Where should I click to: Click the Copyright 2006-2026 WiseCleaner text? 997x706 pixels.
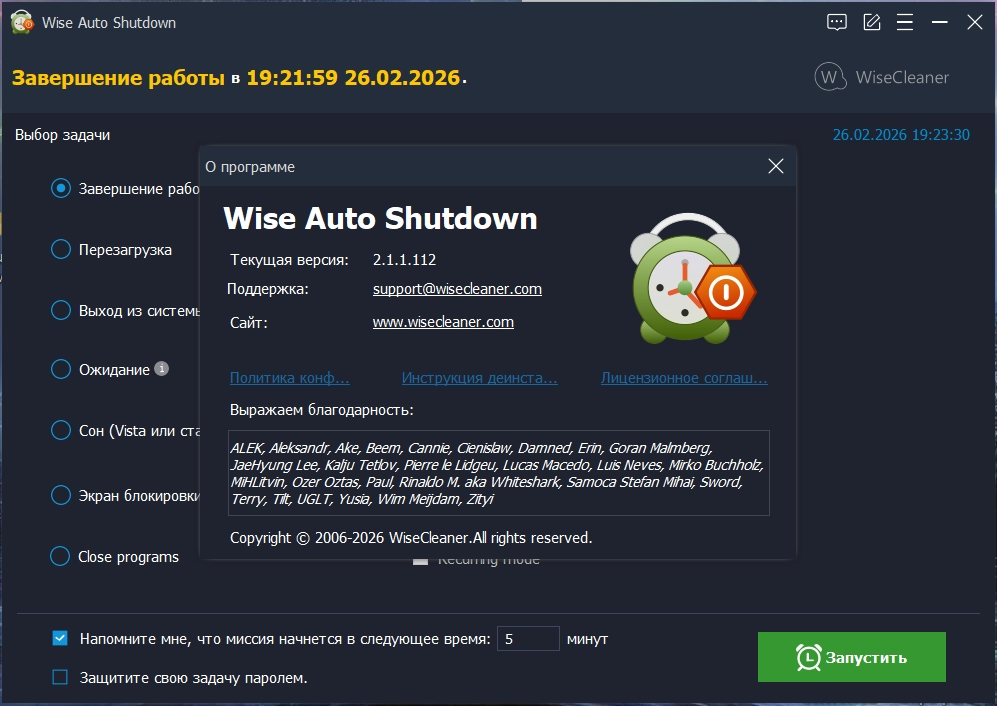411,538
